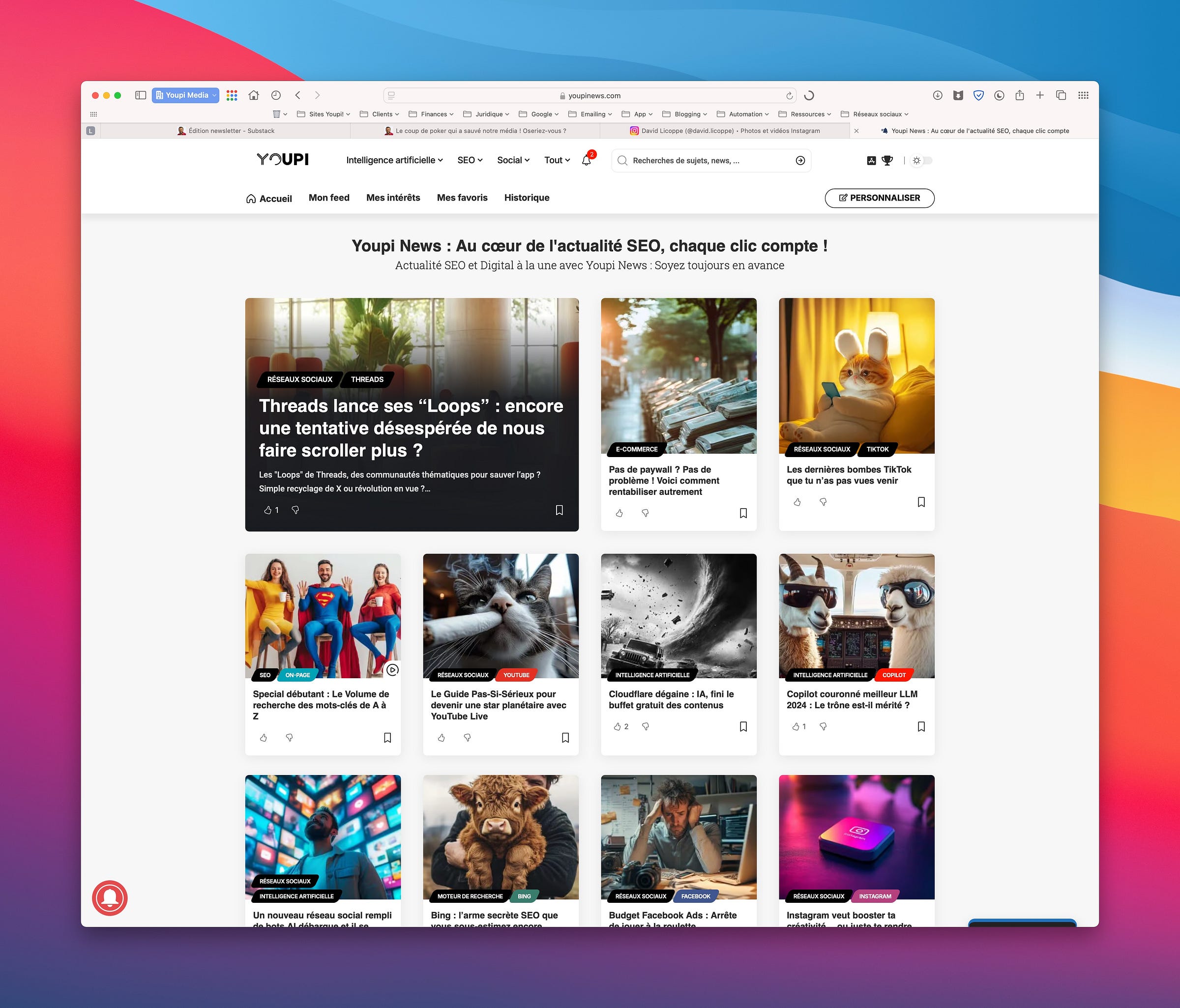
Task: Open Safari history clock icon
Action: click(276, 95)
